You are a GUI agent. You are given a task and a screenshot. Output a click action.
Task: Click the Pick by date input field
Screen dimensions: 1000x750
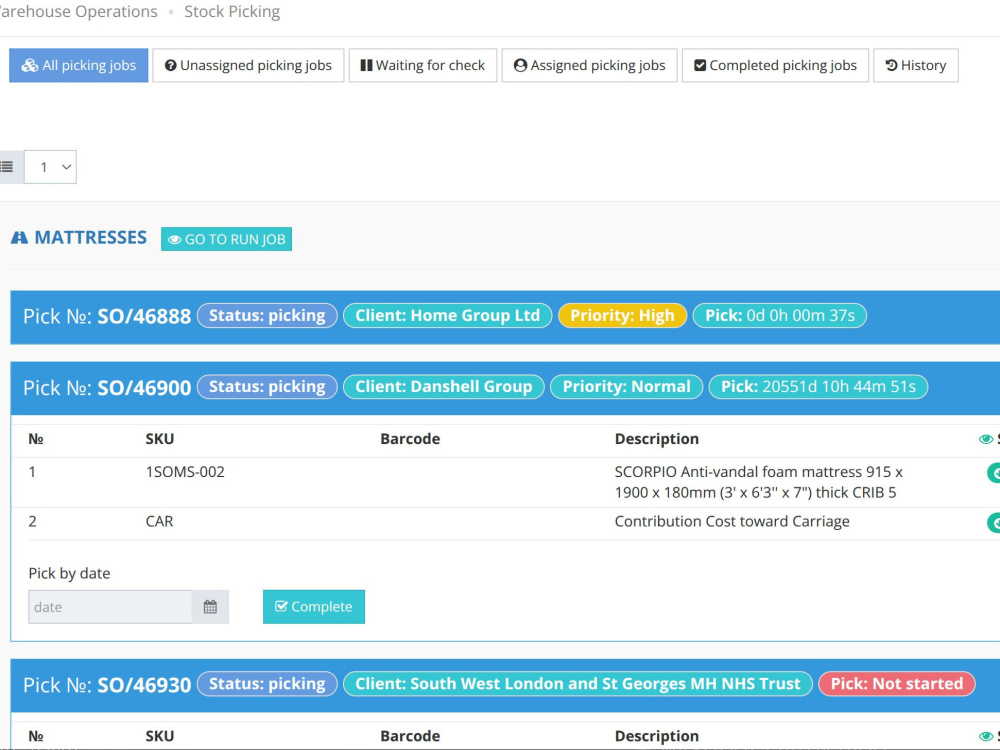[110, 607]
